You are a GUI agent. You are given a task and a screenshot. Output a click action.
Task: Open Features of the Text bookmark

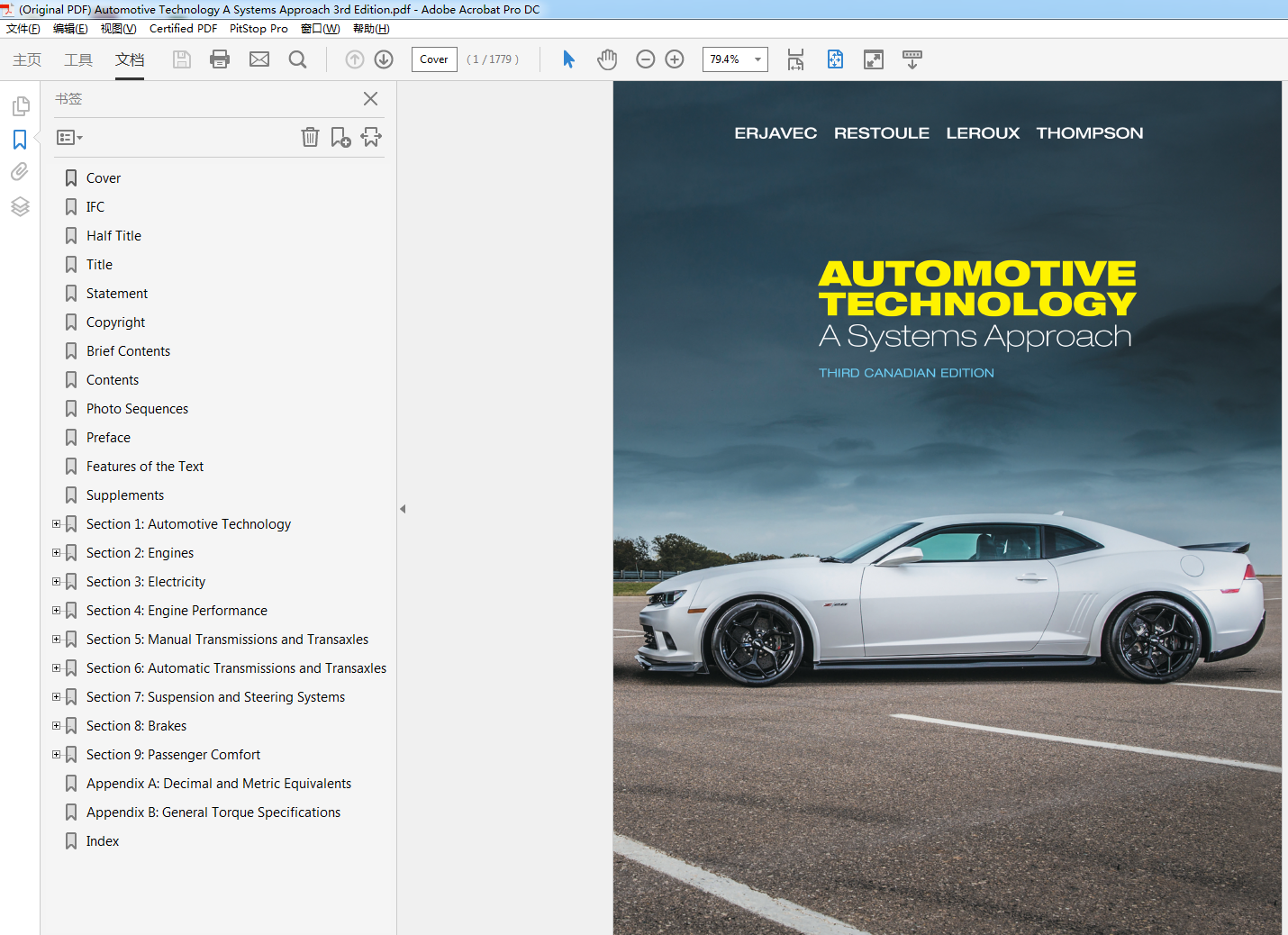pos(145,467)
